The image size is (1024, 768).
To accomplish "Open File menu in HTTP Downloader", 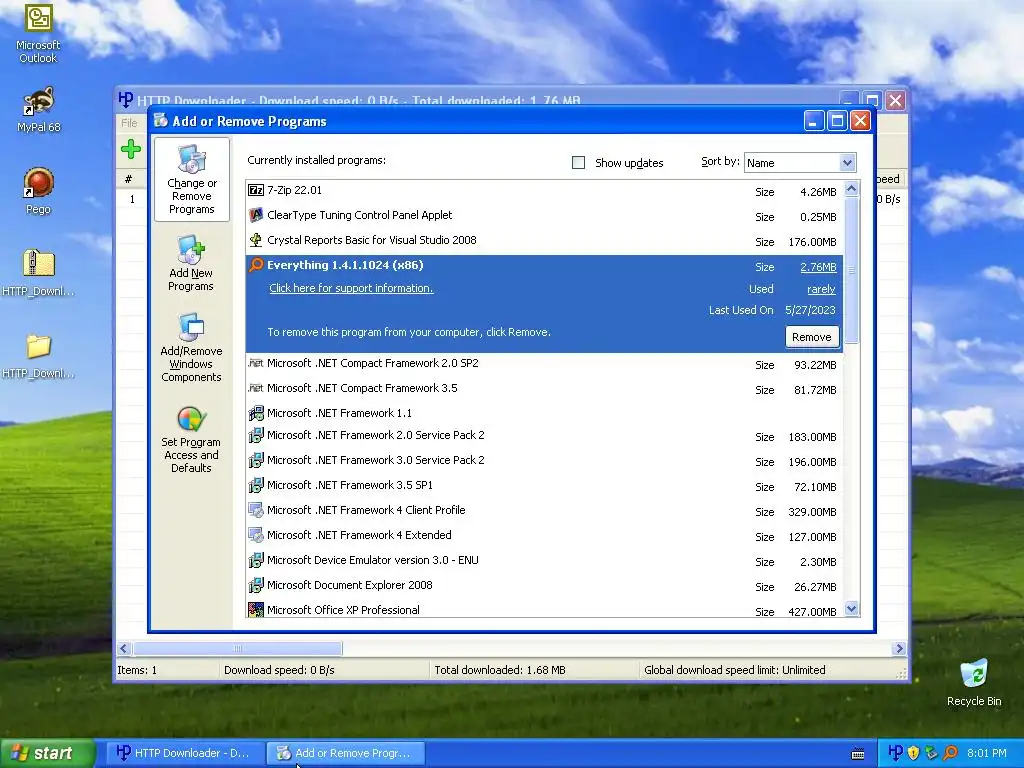I will coord(129,123).
